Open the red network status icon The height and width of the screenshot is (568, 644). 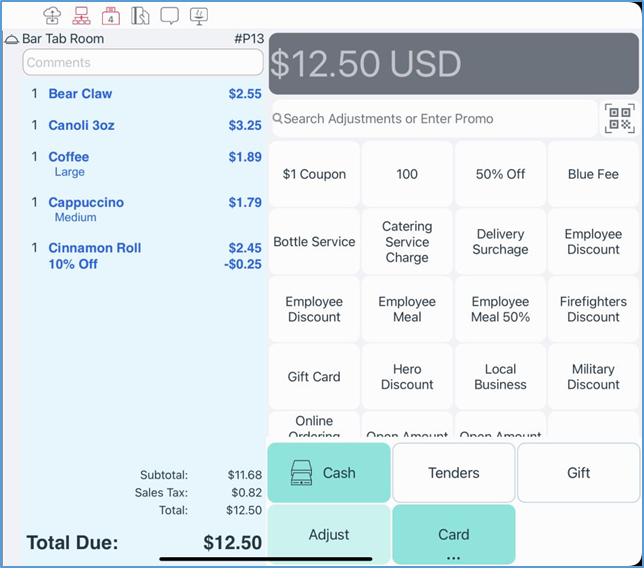[x=82, y=15]
